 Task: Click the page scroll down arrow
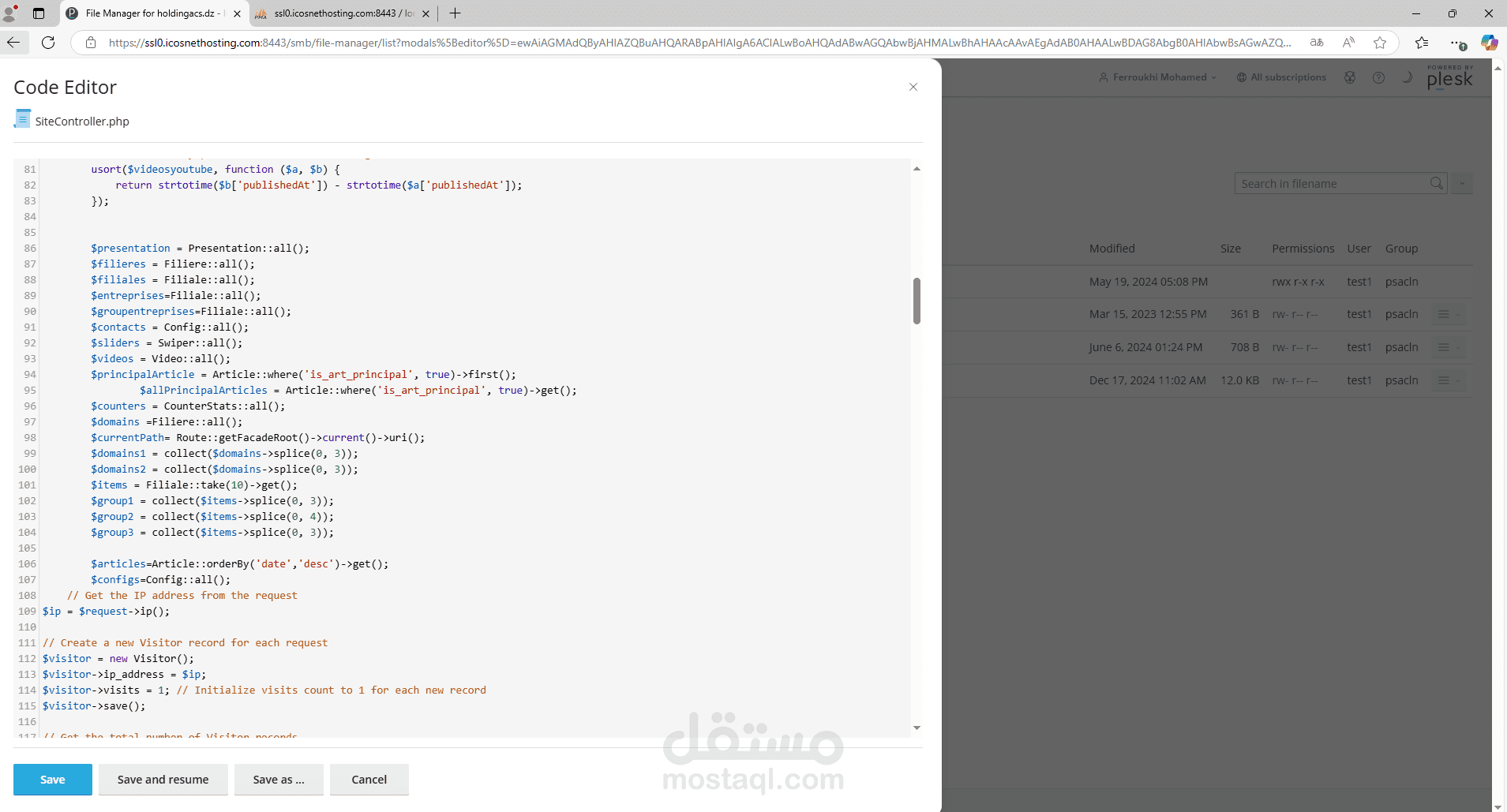[x=1498, y=806]
